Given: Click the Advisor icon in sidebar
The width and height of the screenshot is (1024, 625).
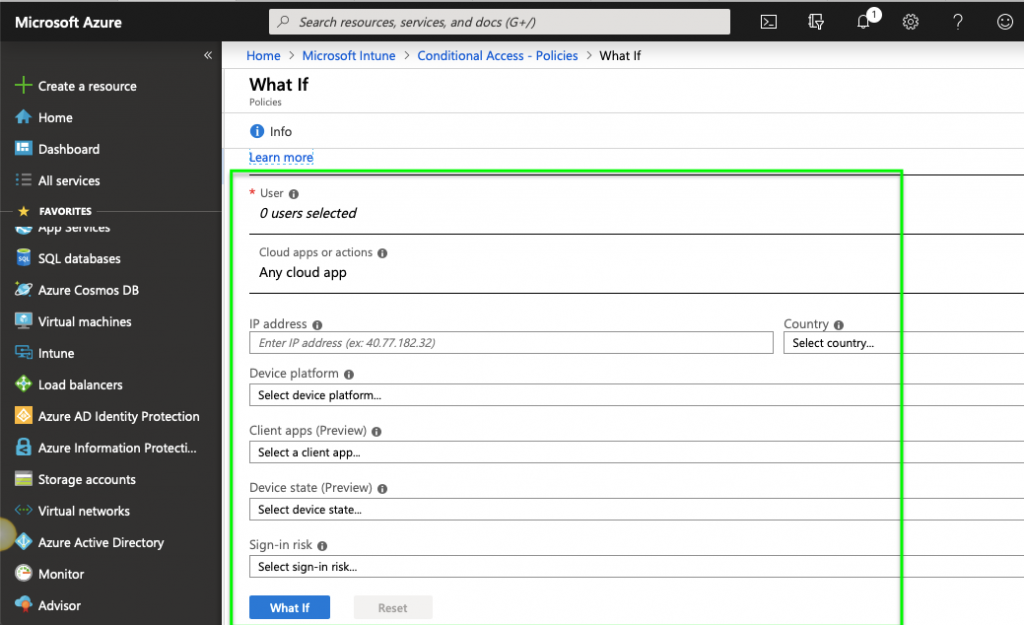Looking at the screenshot, I should tap(24, 605).
